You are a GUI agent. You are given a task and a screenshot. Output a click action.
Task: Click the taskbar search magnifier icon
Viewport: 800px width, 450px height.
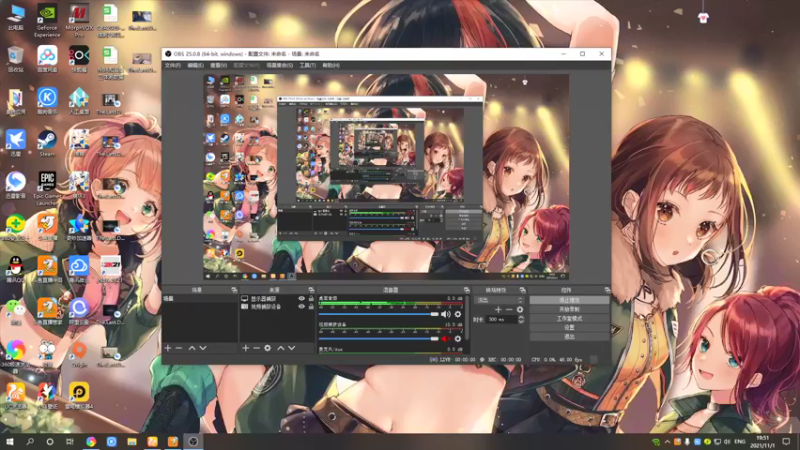pyautogui.click(x=30, y=441)
